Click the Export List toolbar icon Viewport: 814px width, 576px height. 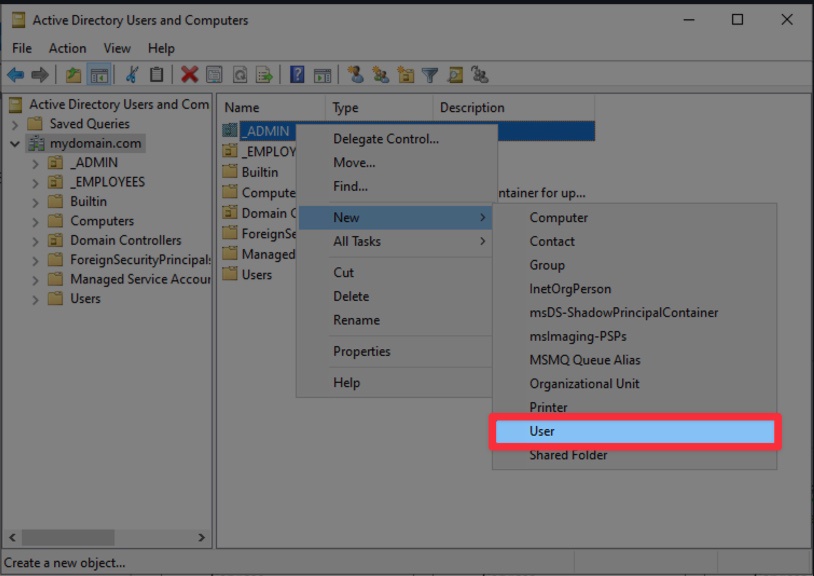[264, 75]
